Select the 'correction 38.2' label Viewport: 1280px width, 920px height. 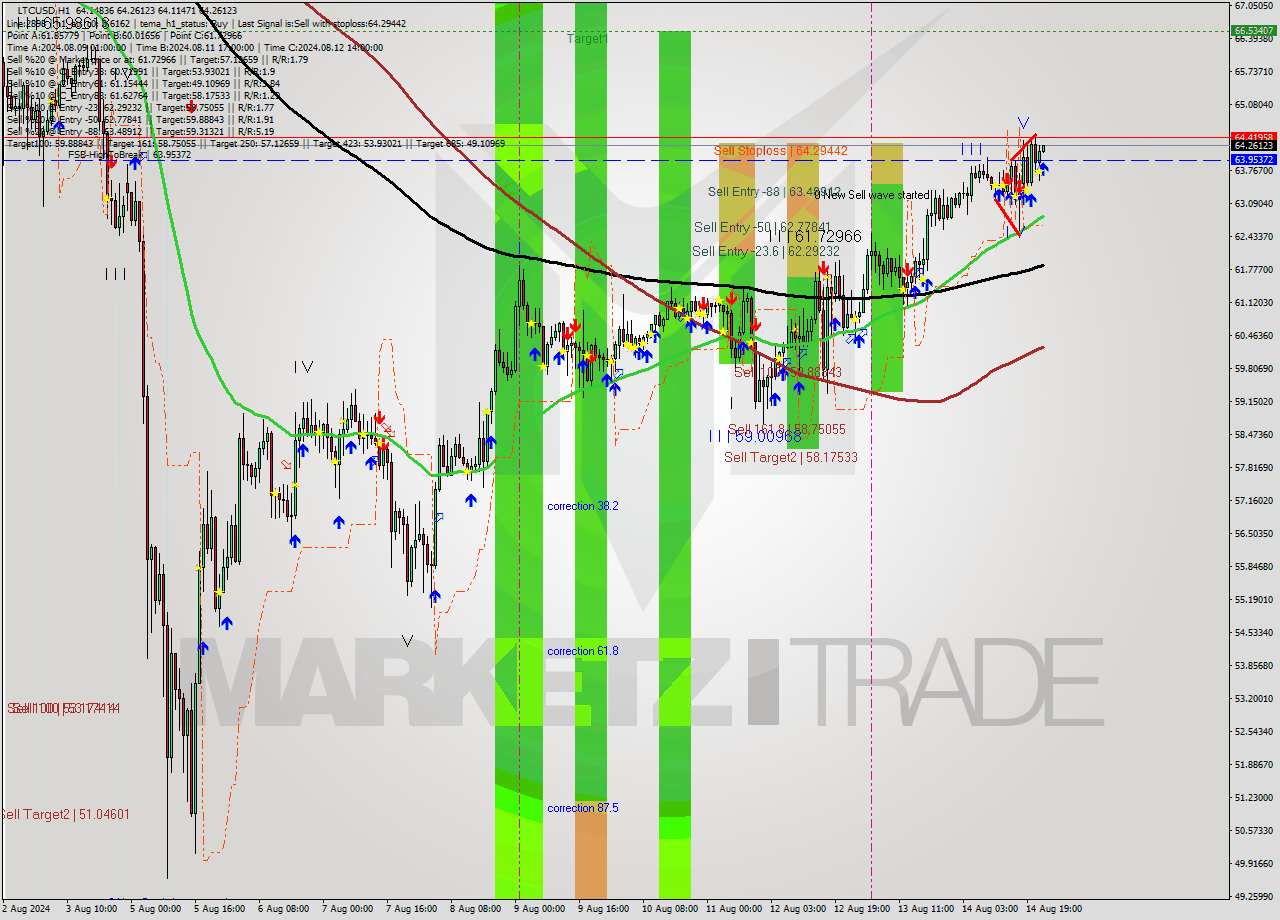583,506
